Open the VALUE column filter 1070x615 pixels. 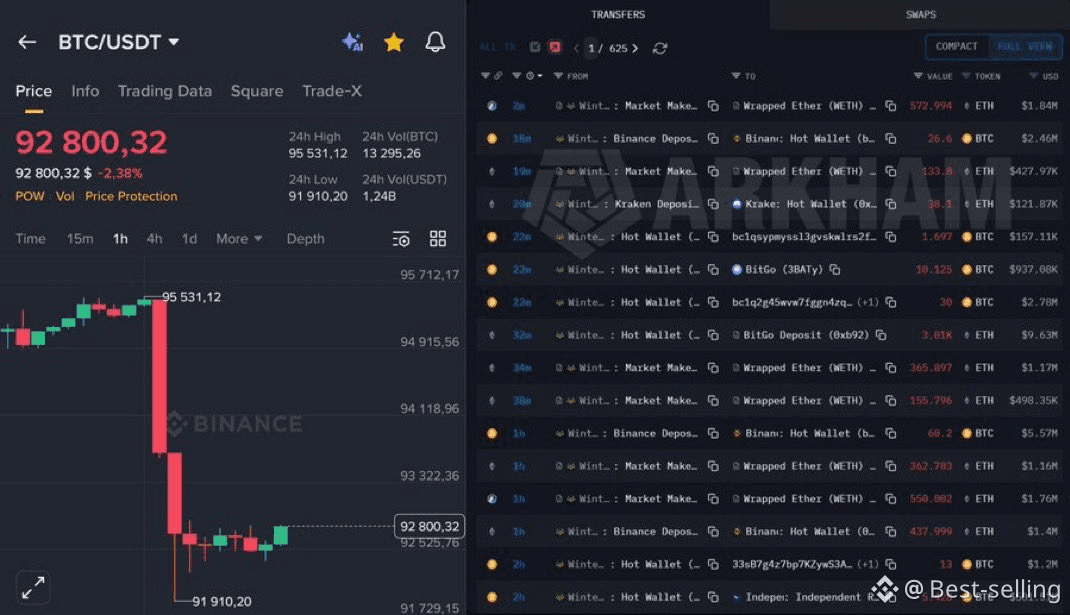click(x=918, y=76)
